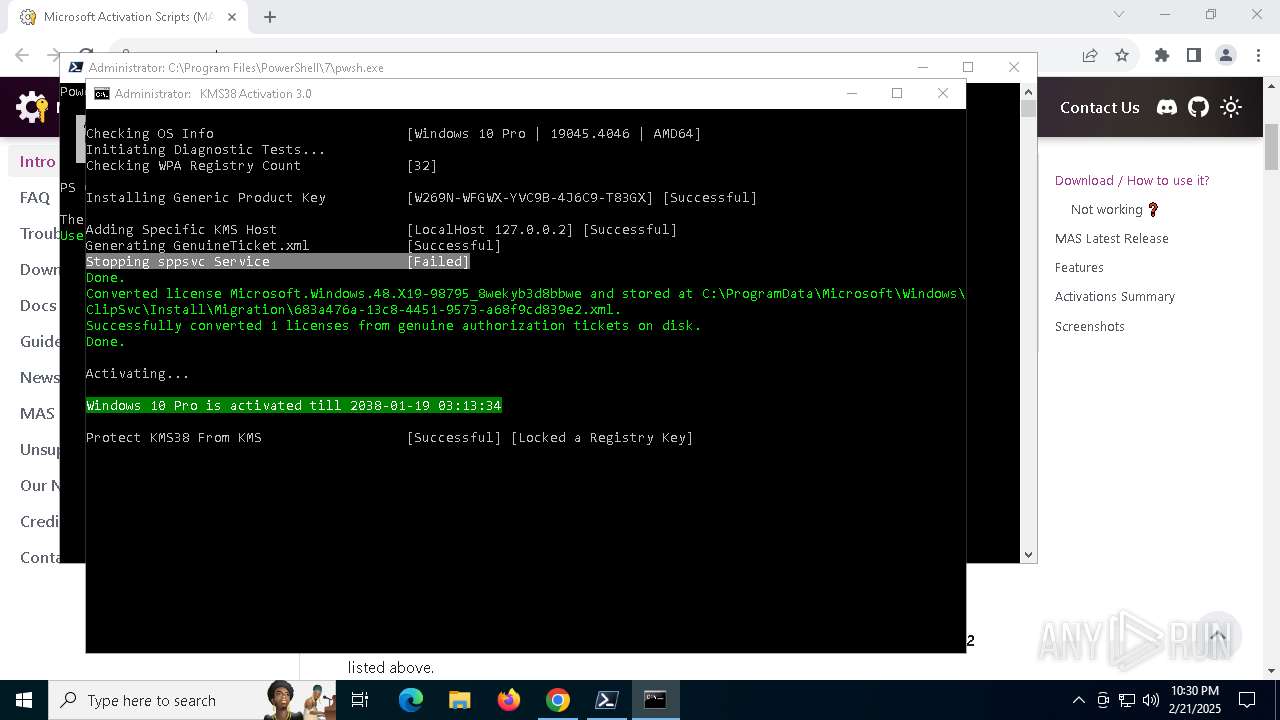Open the Chrome tab search chevron
Image resolution: width=1280 pixels, height=720 pixels.
1119,14
